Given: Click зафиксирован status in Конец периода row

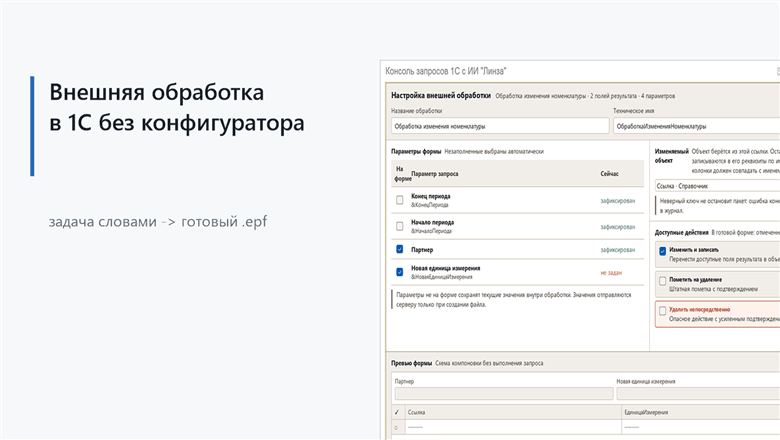Looking at the screenshot, I should point(617,201).
